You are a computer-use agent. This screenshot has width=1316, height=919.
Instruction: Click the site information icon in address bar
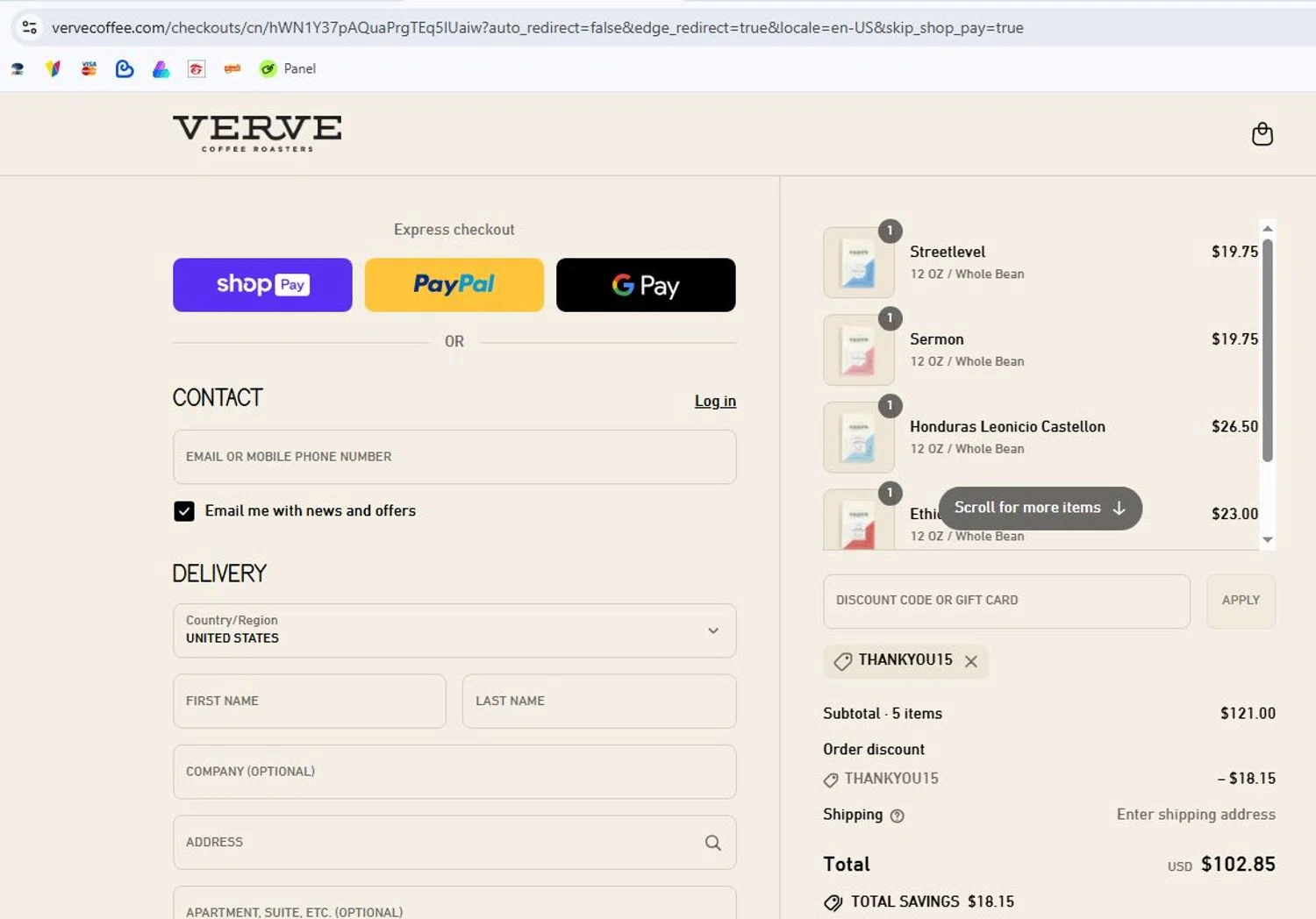pos(29,27)
